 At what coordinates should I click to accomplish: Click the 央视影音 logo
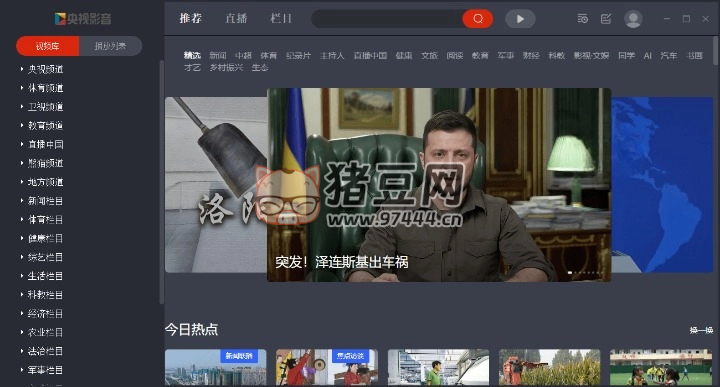coord(83,19)
